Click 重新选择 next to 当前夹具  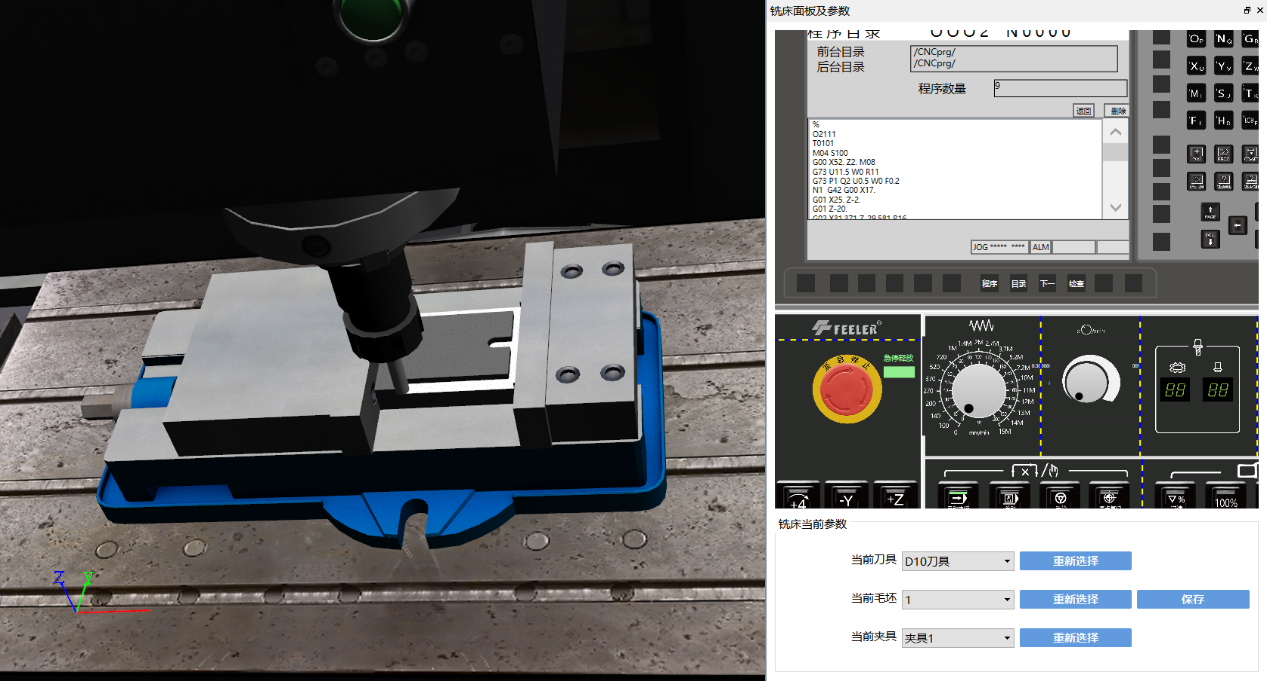coord(1076,637)
